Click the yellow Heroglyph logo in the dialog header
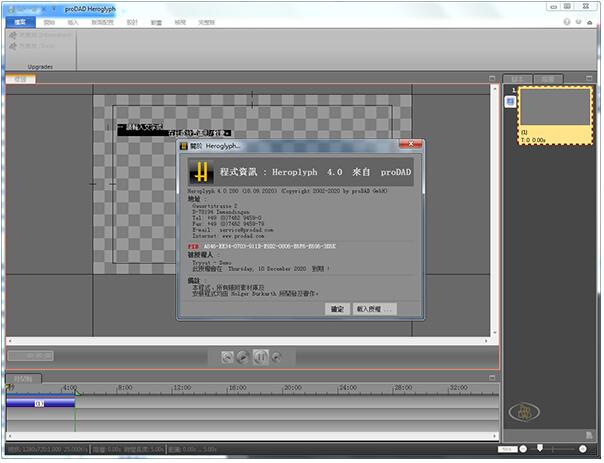This screenshot has height=463, width=604. coord(201,172)
